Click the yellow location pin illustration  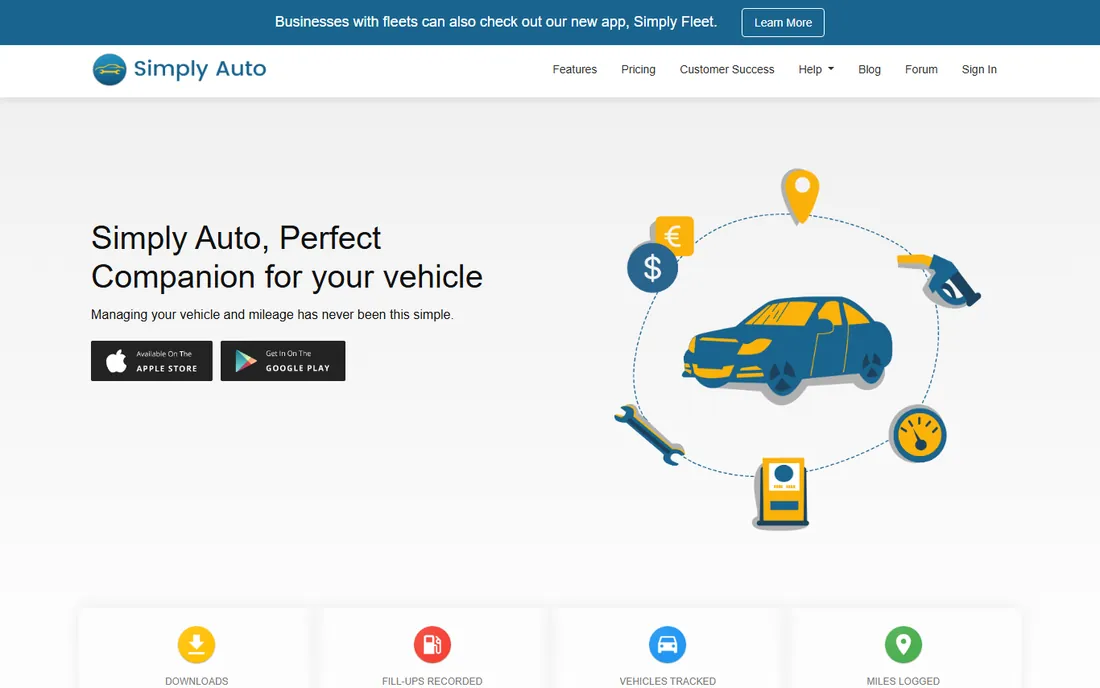click(x=800, y=196)
